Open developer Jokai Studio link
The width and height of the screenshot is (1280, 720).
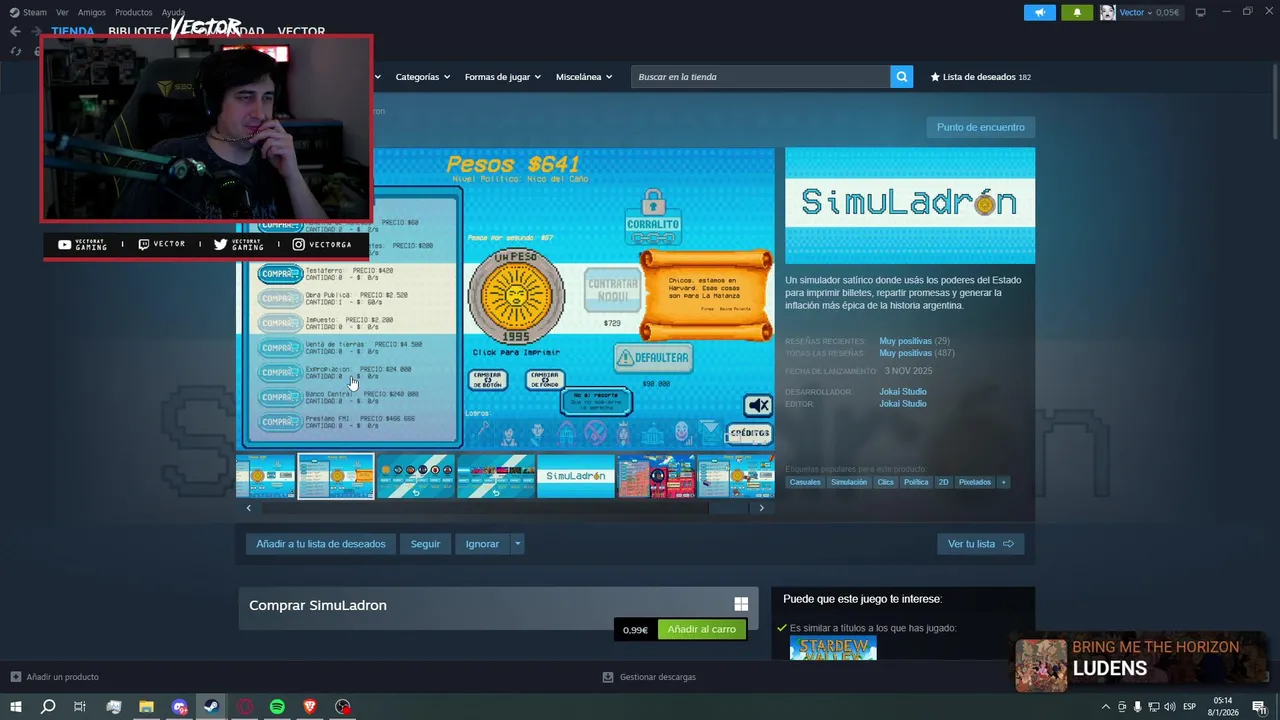point(903,392)
